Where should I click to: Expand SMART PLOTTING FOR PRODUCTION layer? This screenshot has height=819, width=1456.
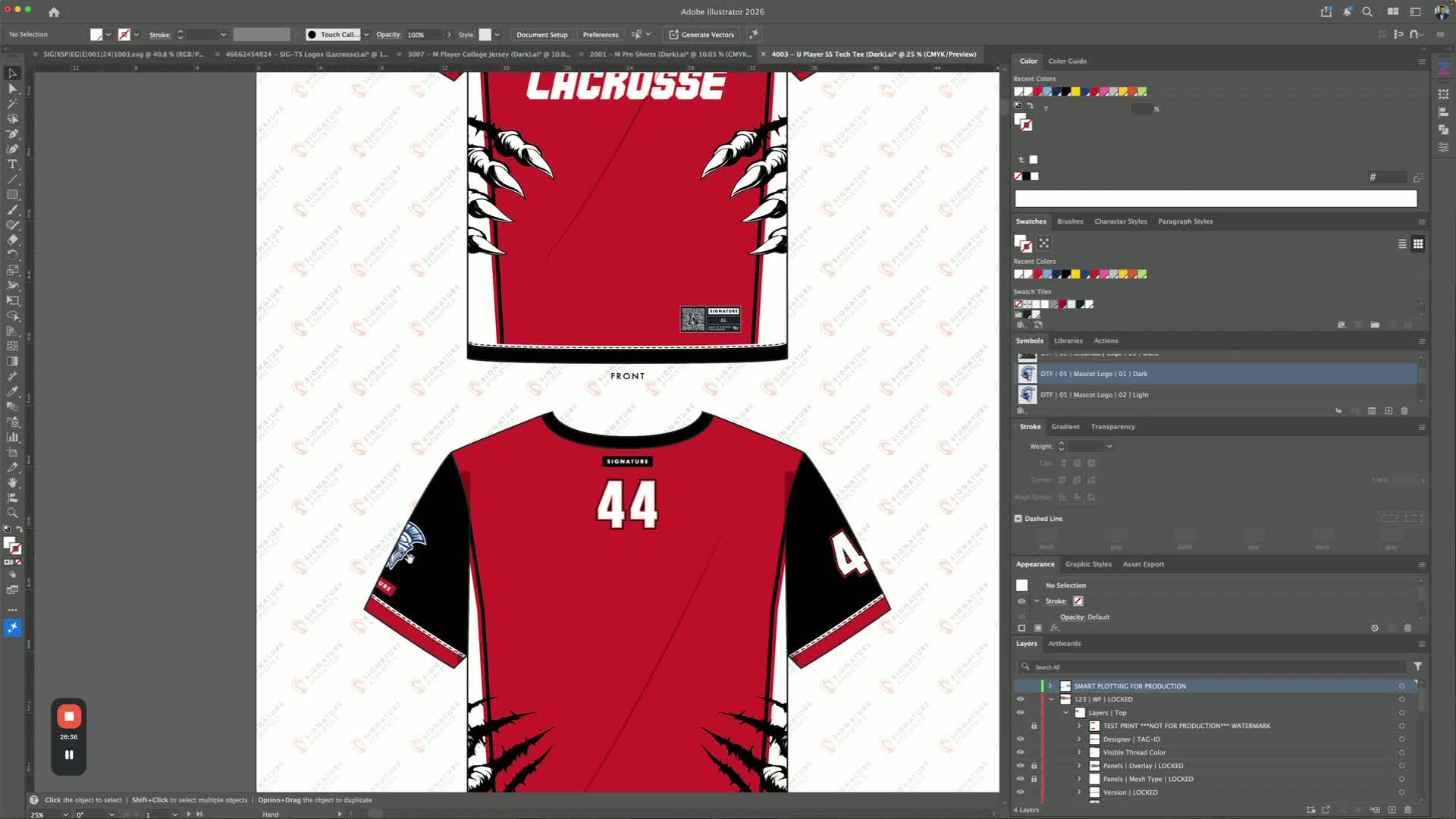(x=1051, y=686)
